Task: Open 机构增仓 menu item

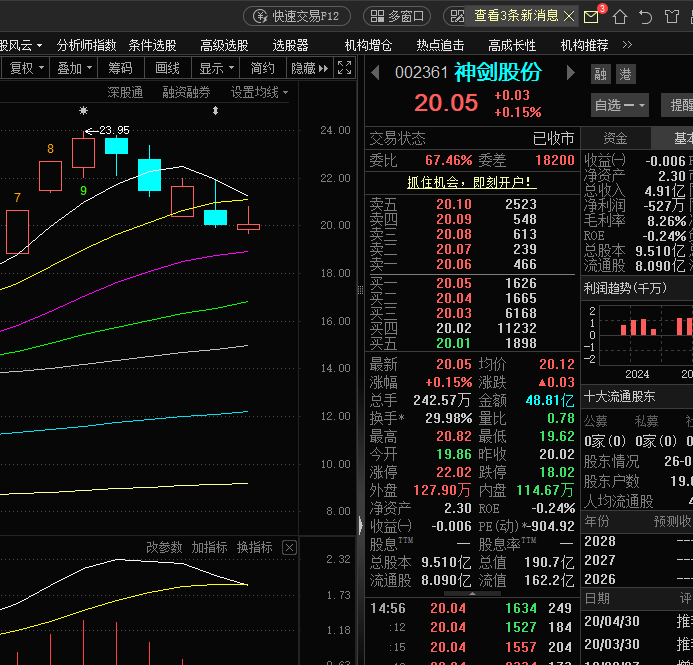Action: [369, 45]
